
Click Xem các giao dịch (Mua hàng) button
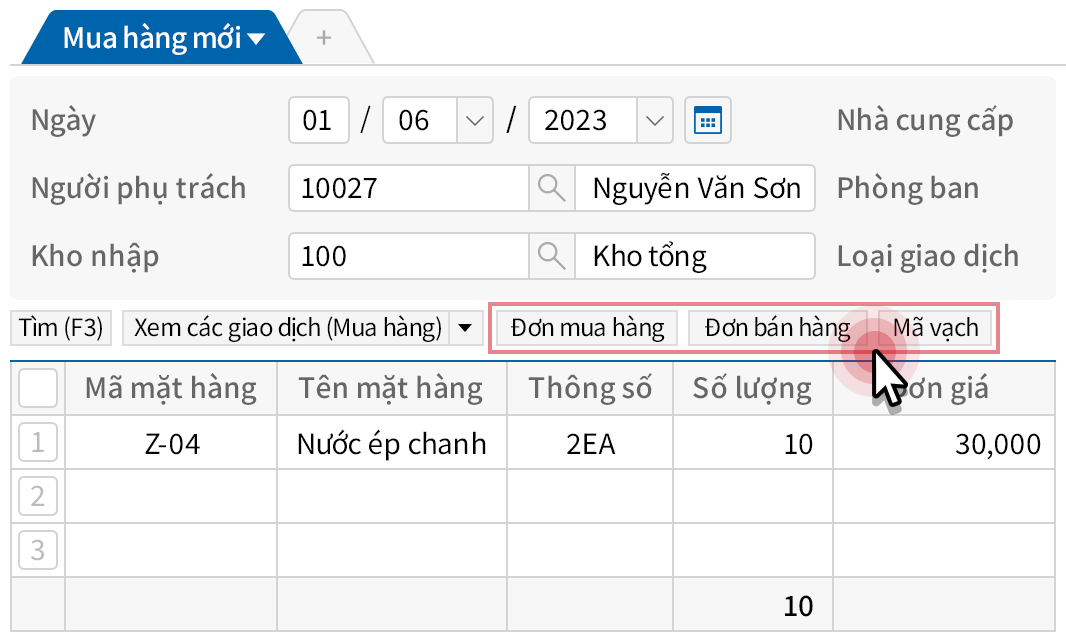pyautogui.click(x=287, y=328)
